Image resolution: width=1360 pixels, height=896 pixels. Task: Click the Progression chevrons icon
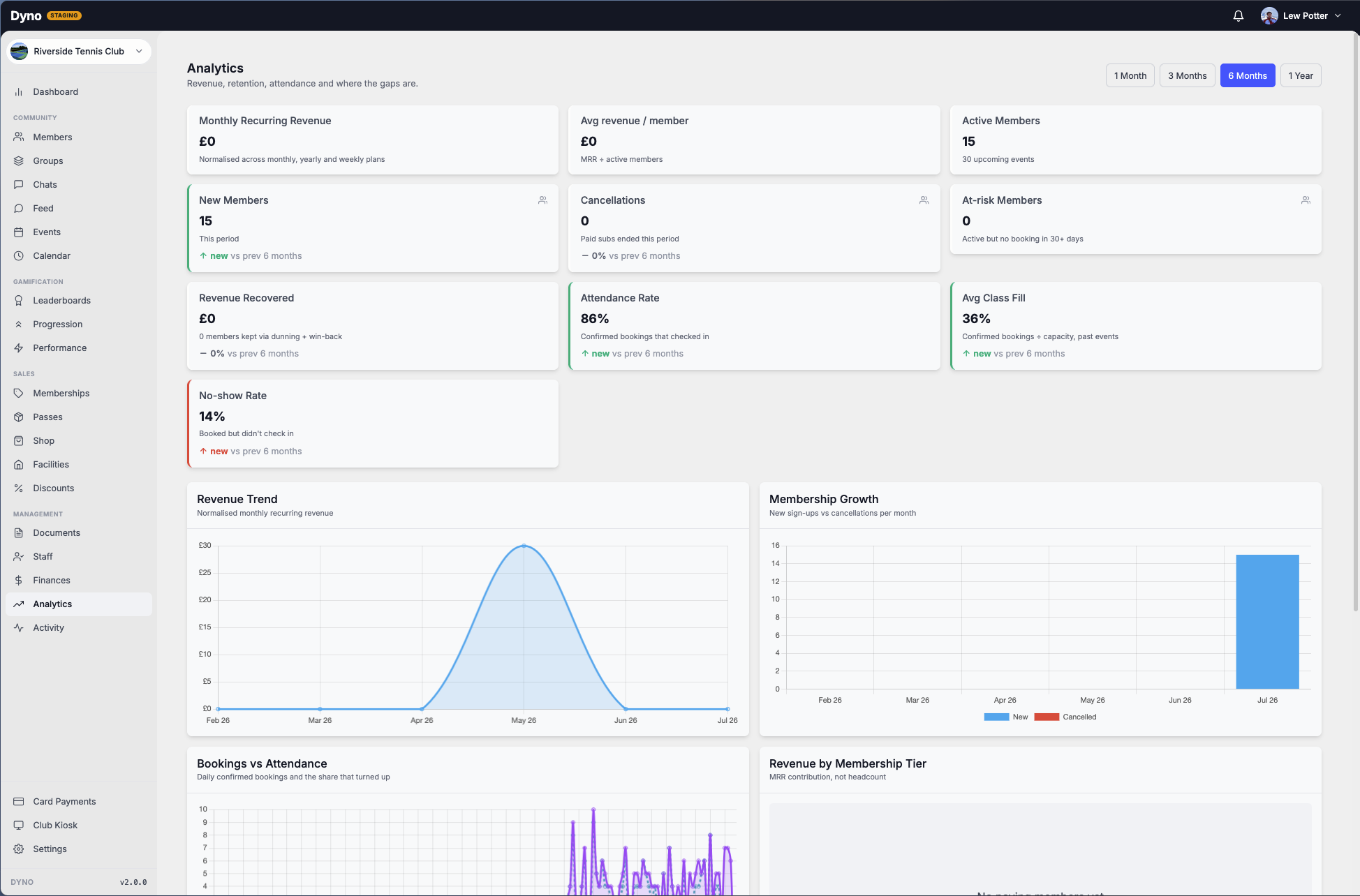pyautogui.click(x=19, y=324)
